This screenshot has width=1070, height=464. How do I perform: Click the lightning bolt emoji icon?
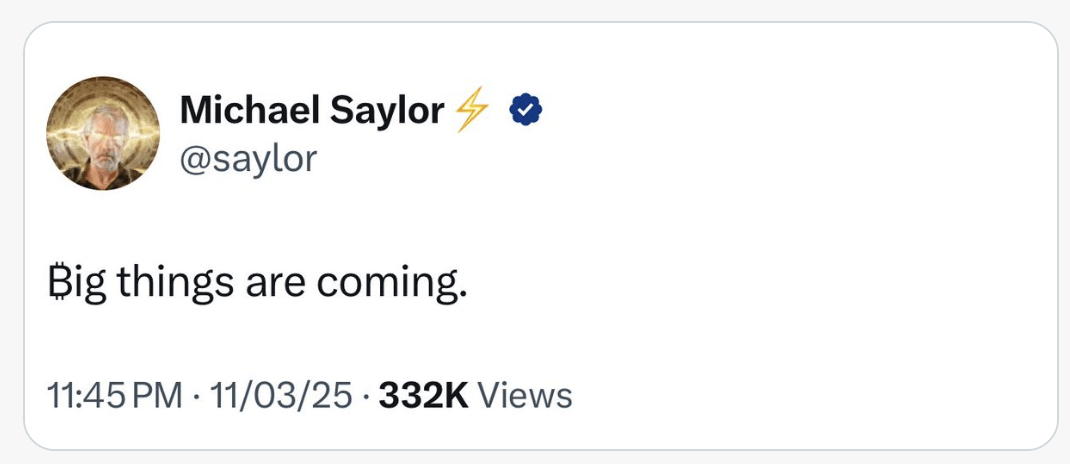point(470,111)
